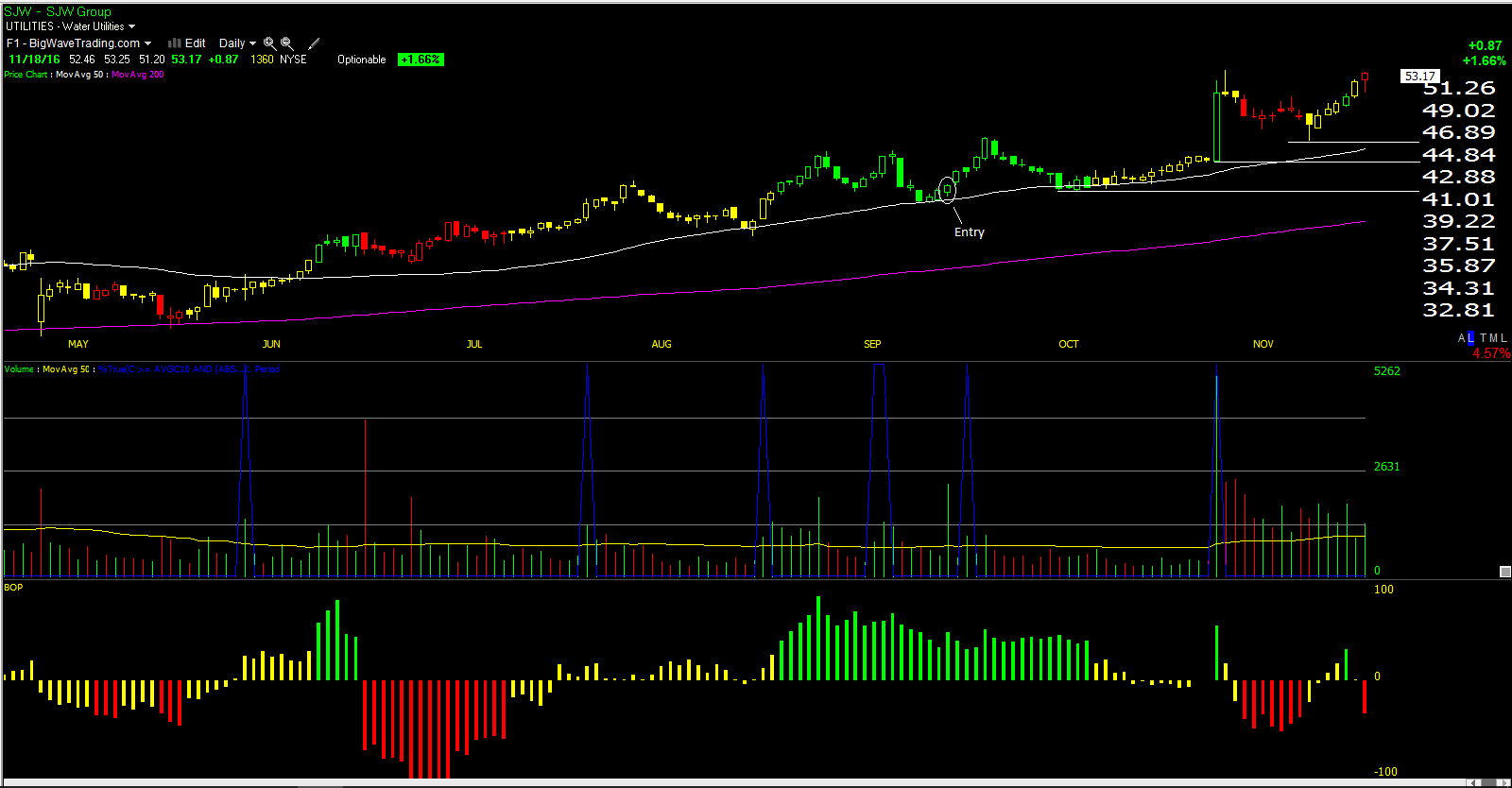Click the +0.87 change in top-right corner

pos(1485,45)
